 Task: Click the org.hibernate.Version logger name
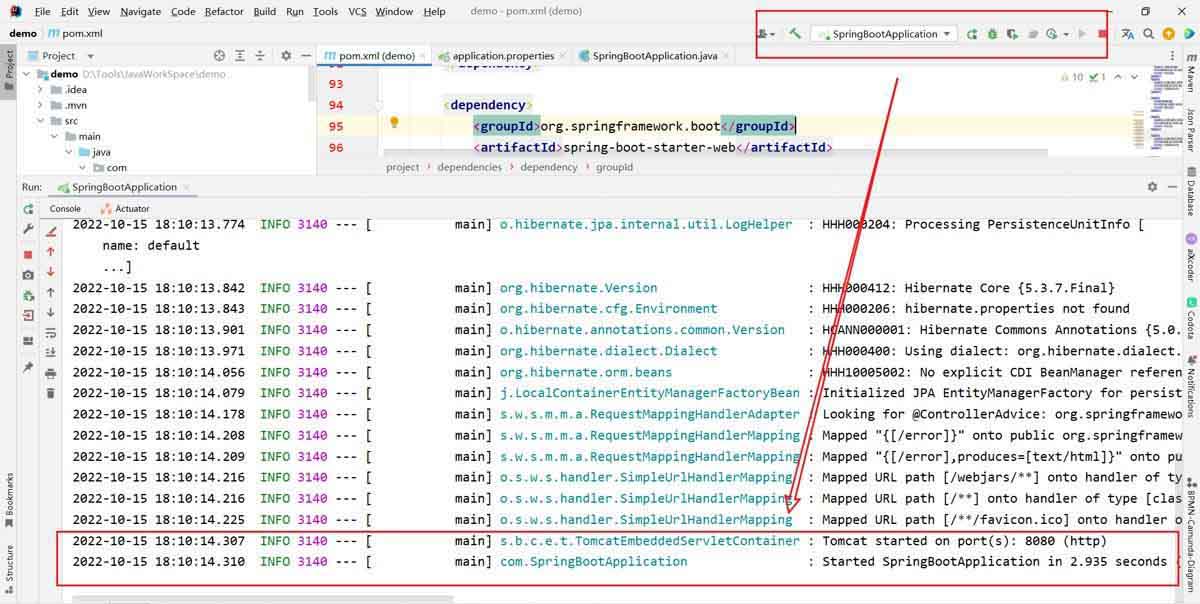pyautogui.click(x=579, y=288)
